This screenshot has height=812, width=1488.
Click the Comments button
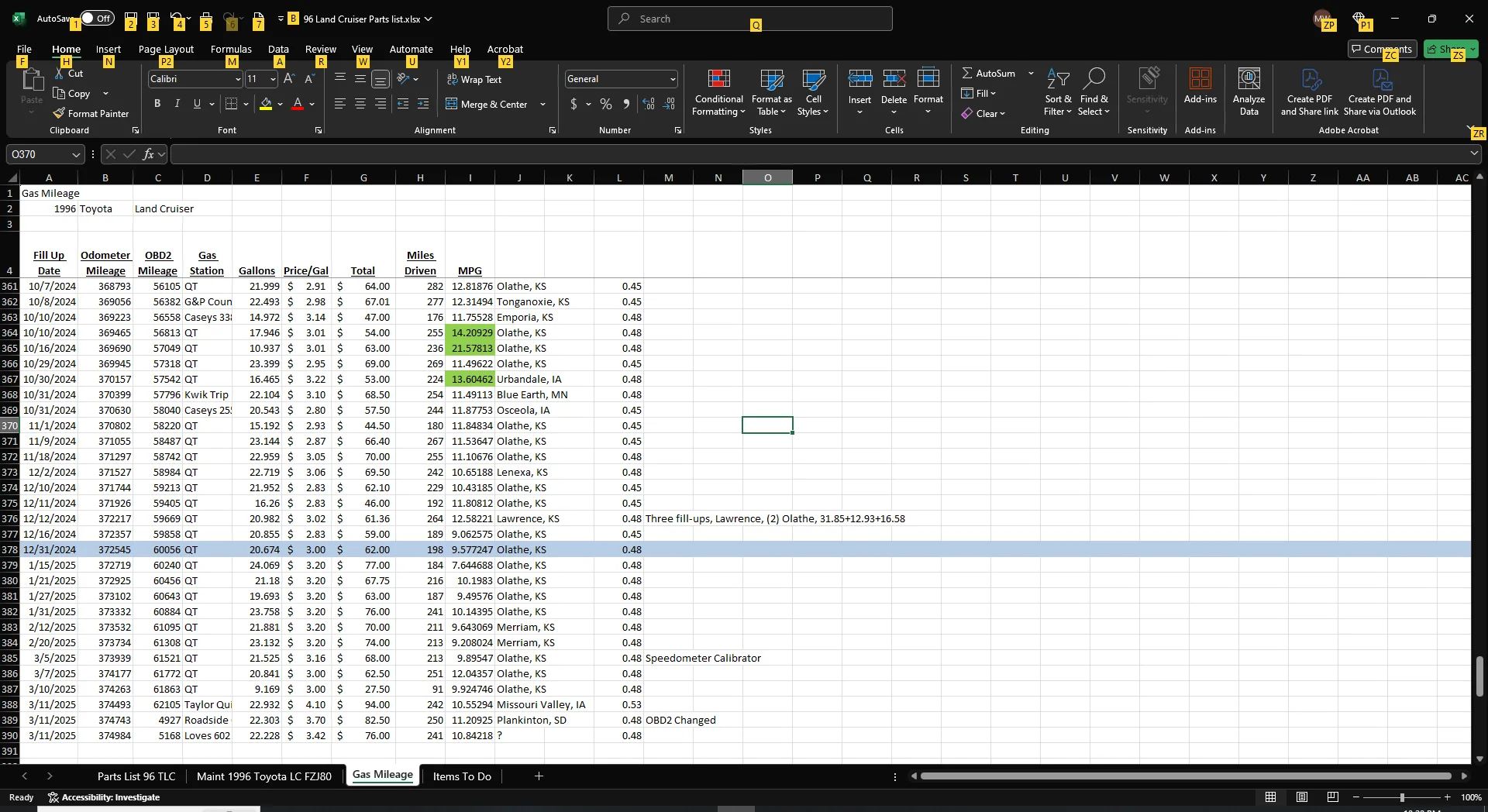pyautogui.click(x=1382, y=49)
